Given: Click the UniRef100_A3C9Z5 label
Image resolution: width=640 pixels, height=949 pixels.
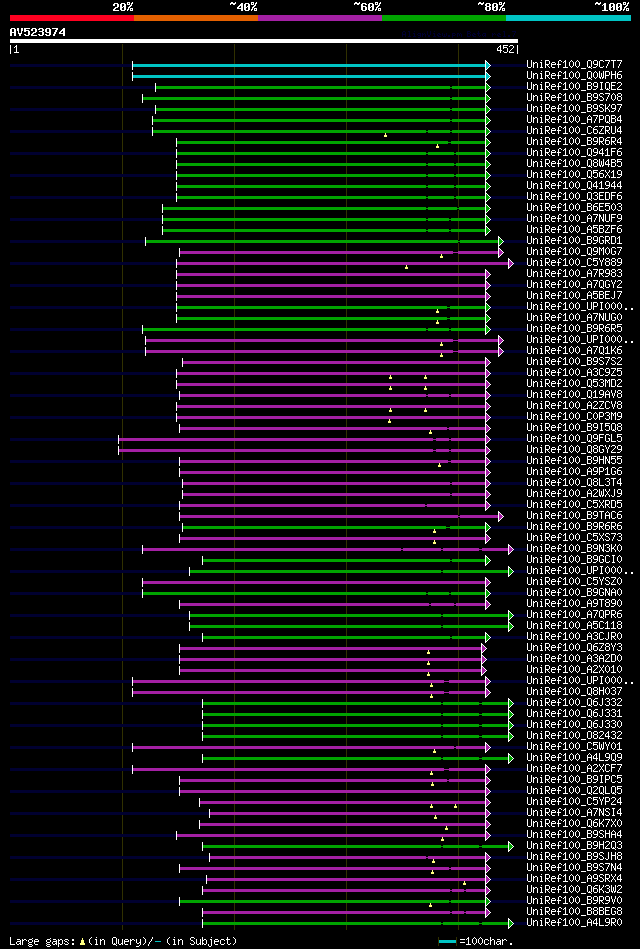Looking at the screenshot, I should click(574, 373).
